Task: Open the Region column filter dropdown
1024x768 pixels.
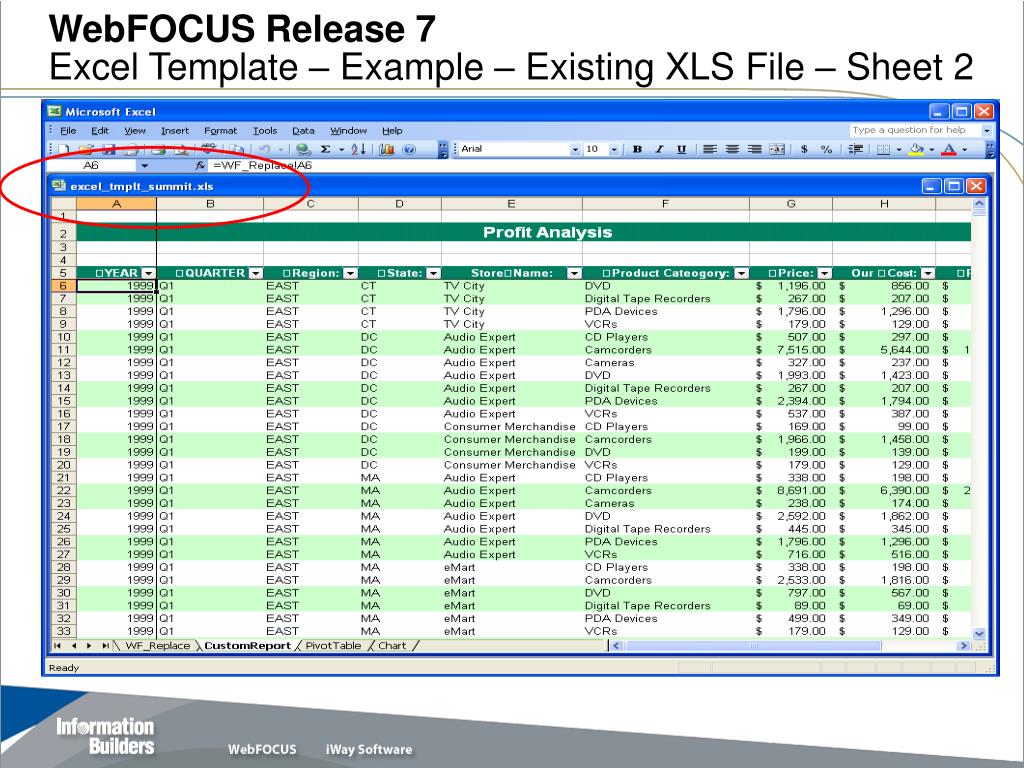Action: pyautogui.click(x=351, y=273)
